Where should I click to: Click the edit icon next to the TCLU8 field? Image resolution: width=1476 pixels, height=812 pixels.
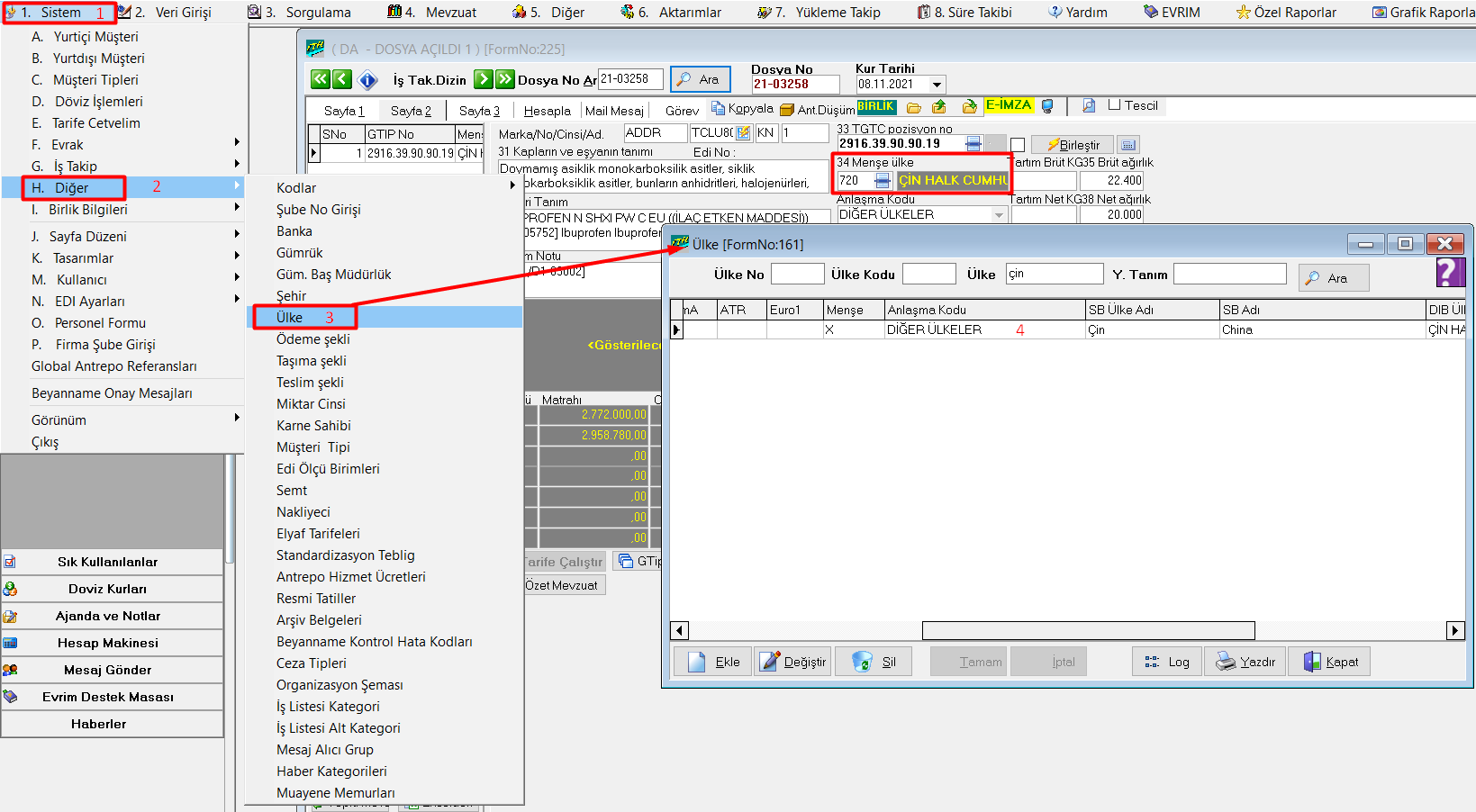744,132
